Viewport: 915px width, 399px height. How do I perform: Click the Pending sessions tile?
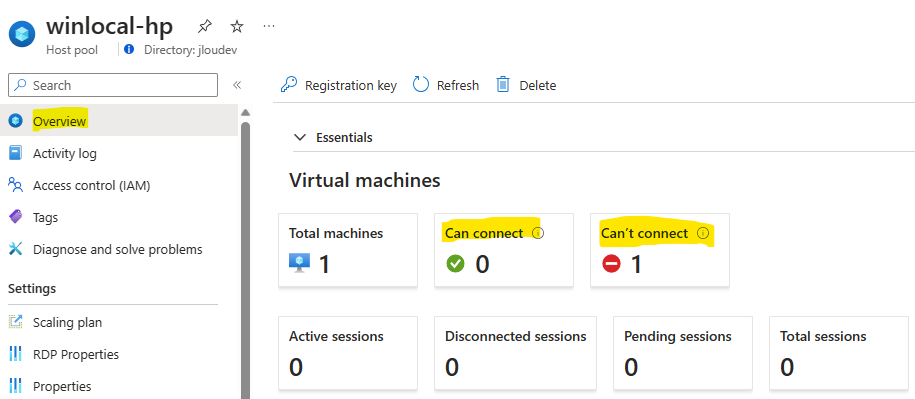tap(683, 353)
